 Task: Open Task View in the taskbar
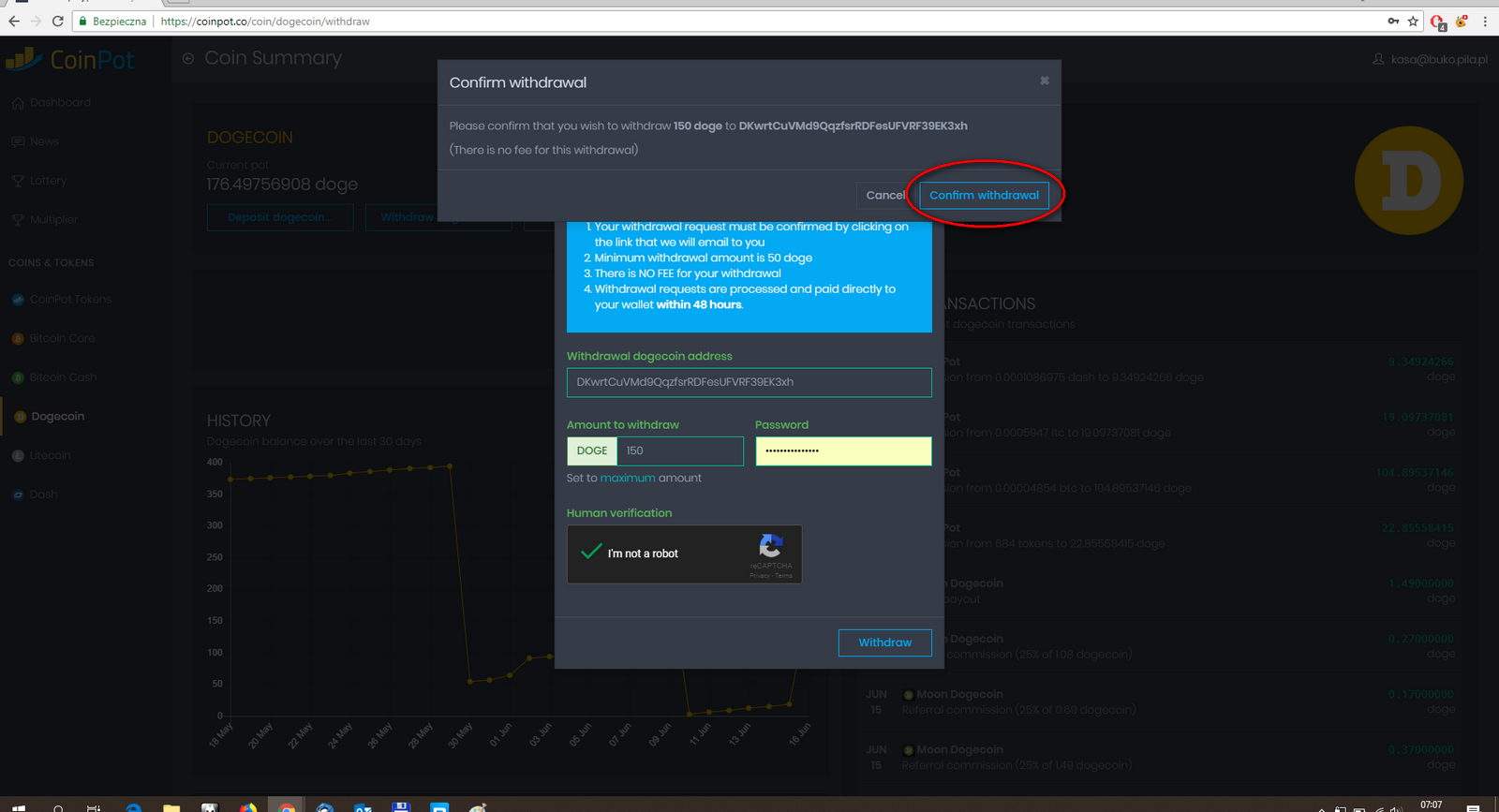click(94, 807)
